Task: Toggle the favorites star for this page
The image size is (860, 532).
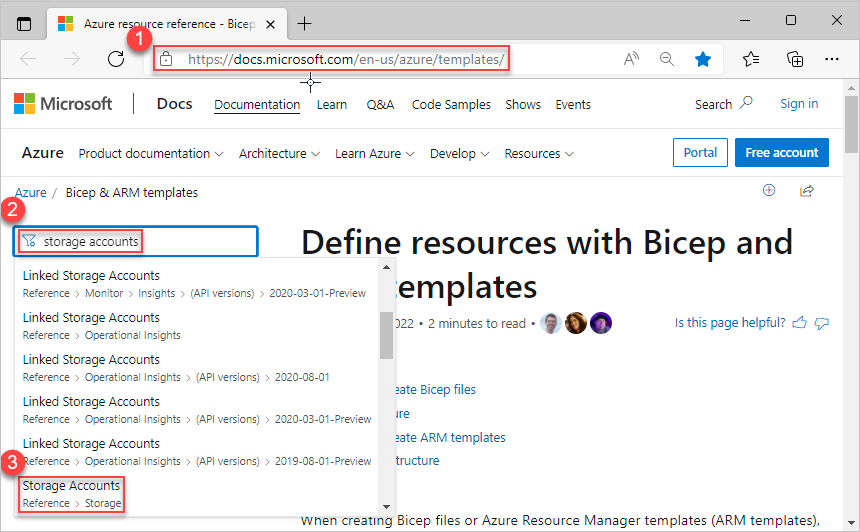Action: click(x=703, y=59)
